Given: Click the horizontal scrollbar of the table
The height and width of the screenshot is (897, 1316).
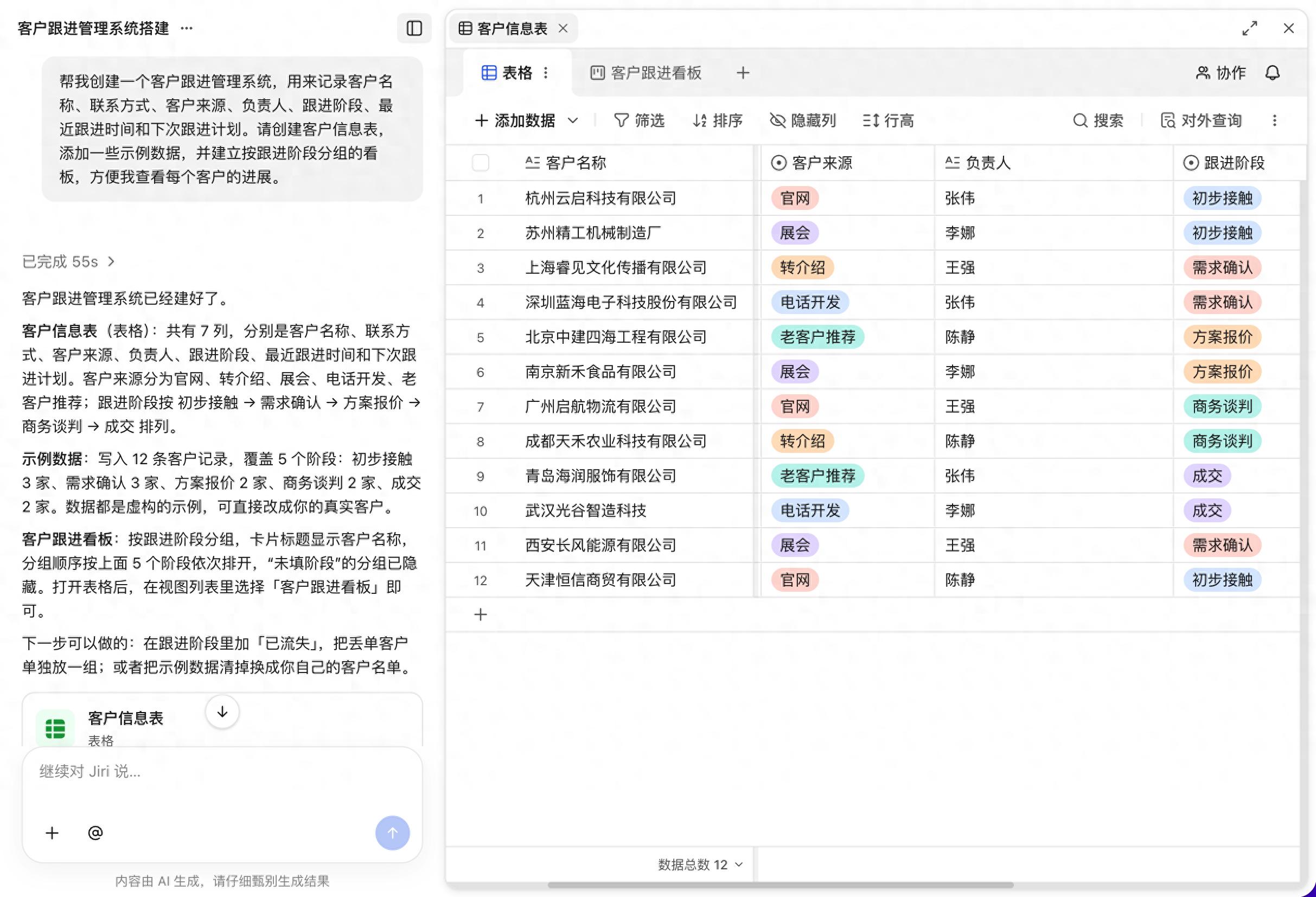Looking at the screenshot, I should pyautogui.click(x=780, y=885).
